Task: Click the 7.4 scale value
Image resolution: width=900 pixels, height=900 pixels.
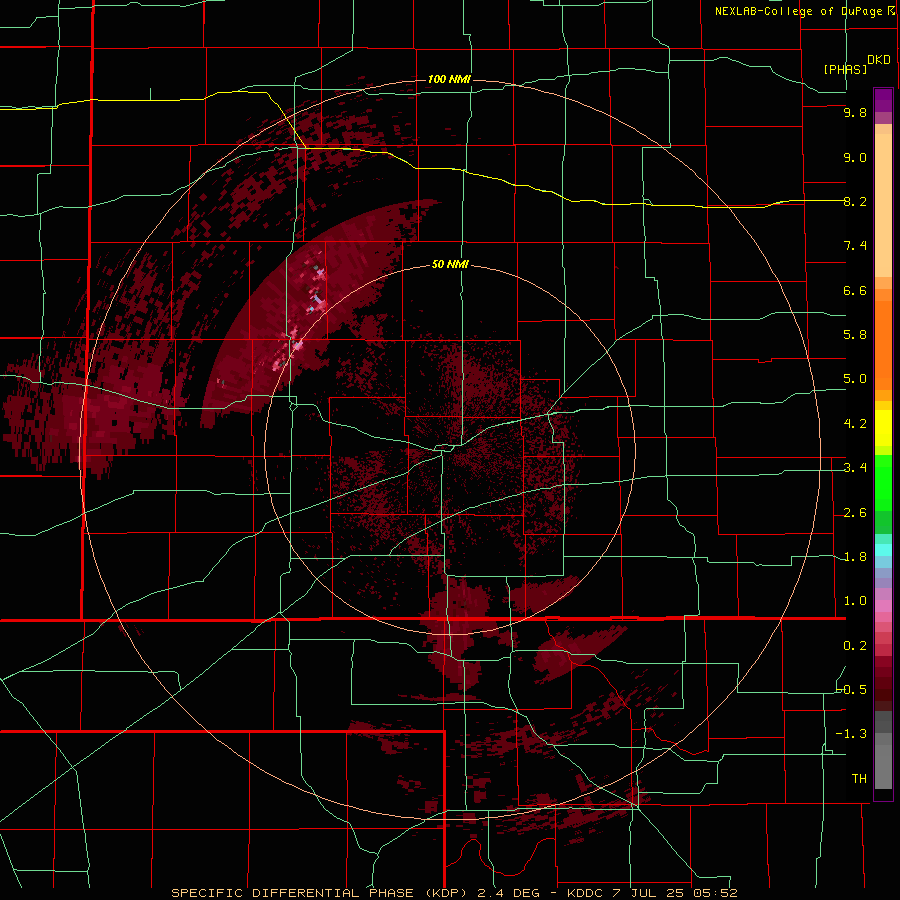Action: tap(855, 246)
